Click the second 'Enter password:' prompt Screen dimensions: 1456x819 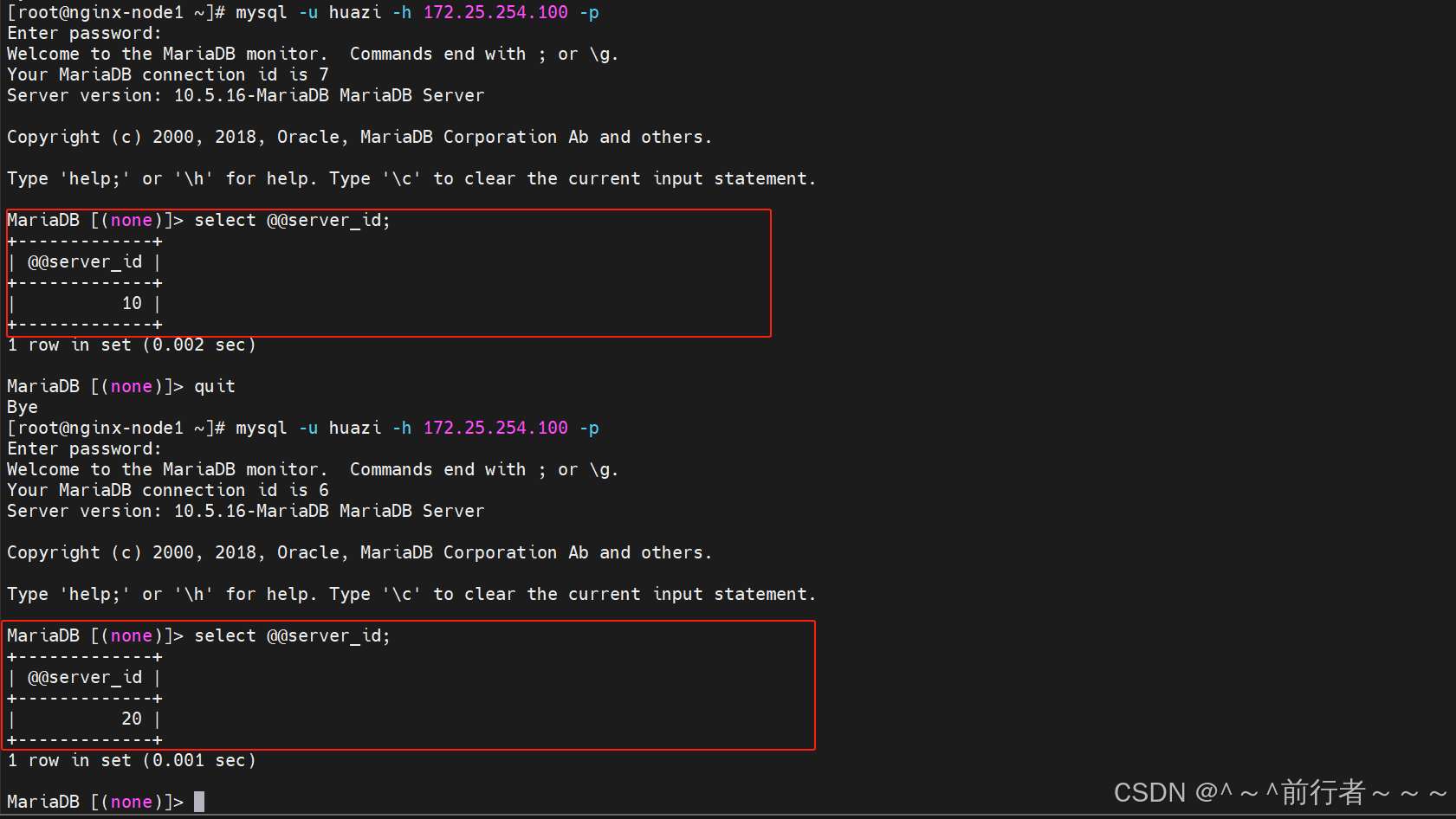pyautogui.click(x=84, y=448)
